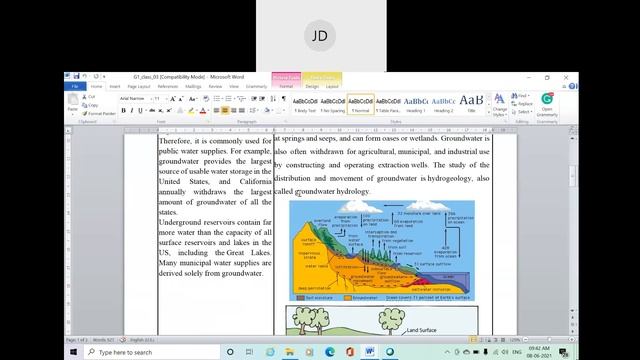Screen dimensions: 640x360
Task: Adjust the zoom slider in status bar
Action: [549, 340]
